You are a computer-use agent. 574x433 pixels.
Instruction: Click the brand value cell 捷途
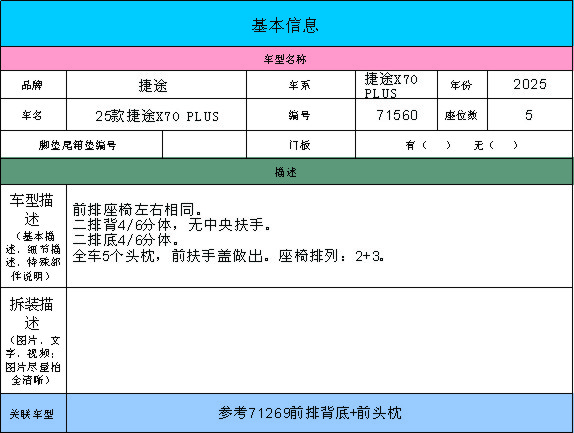coord(156,85)
